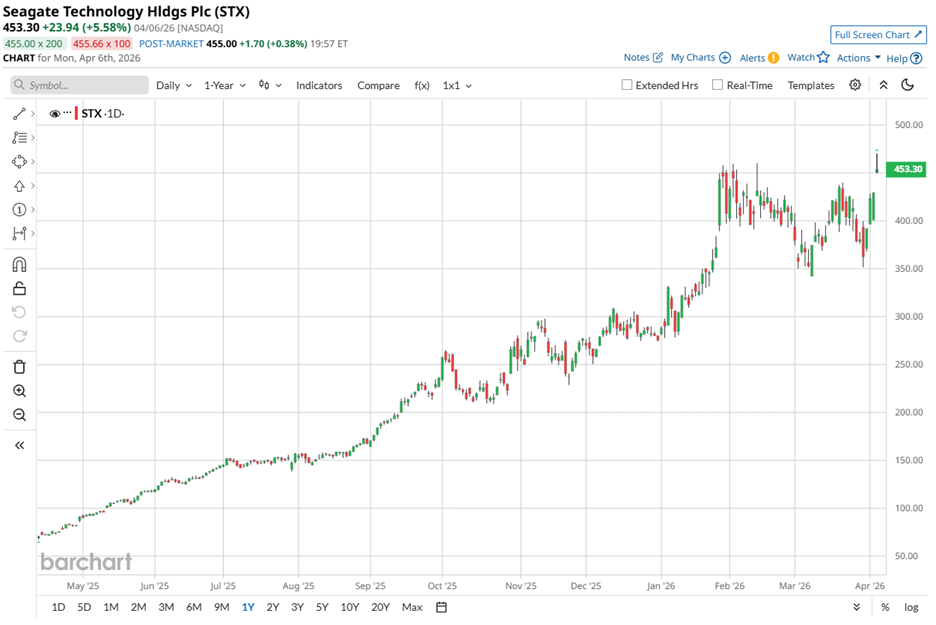Delete drawings with the trash icon

point(19,367)
